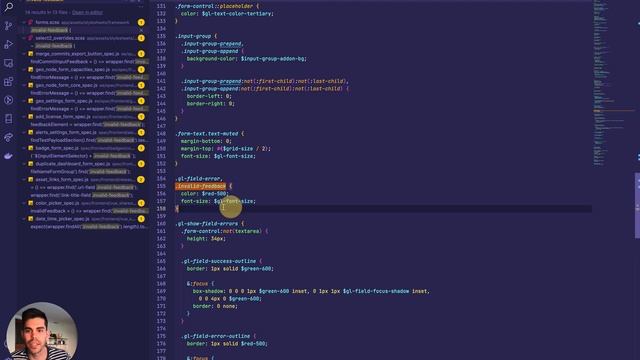Image resolution: width=640 pixels, height=360 pixels.
Task: Dismiss the forms.scss invalid-feedback match
Action: [x=141, y=30]
